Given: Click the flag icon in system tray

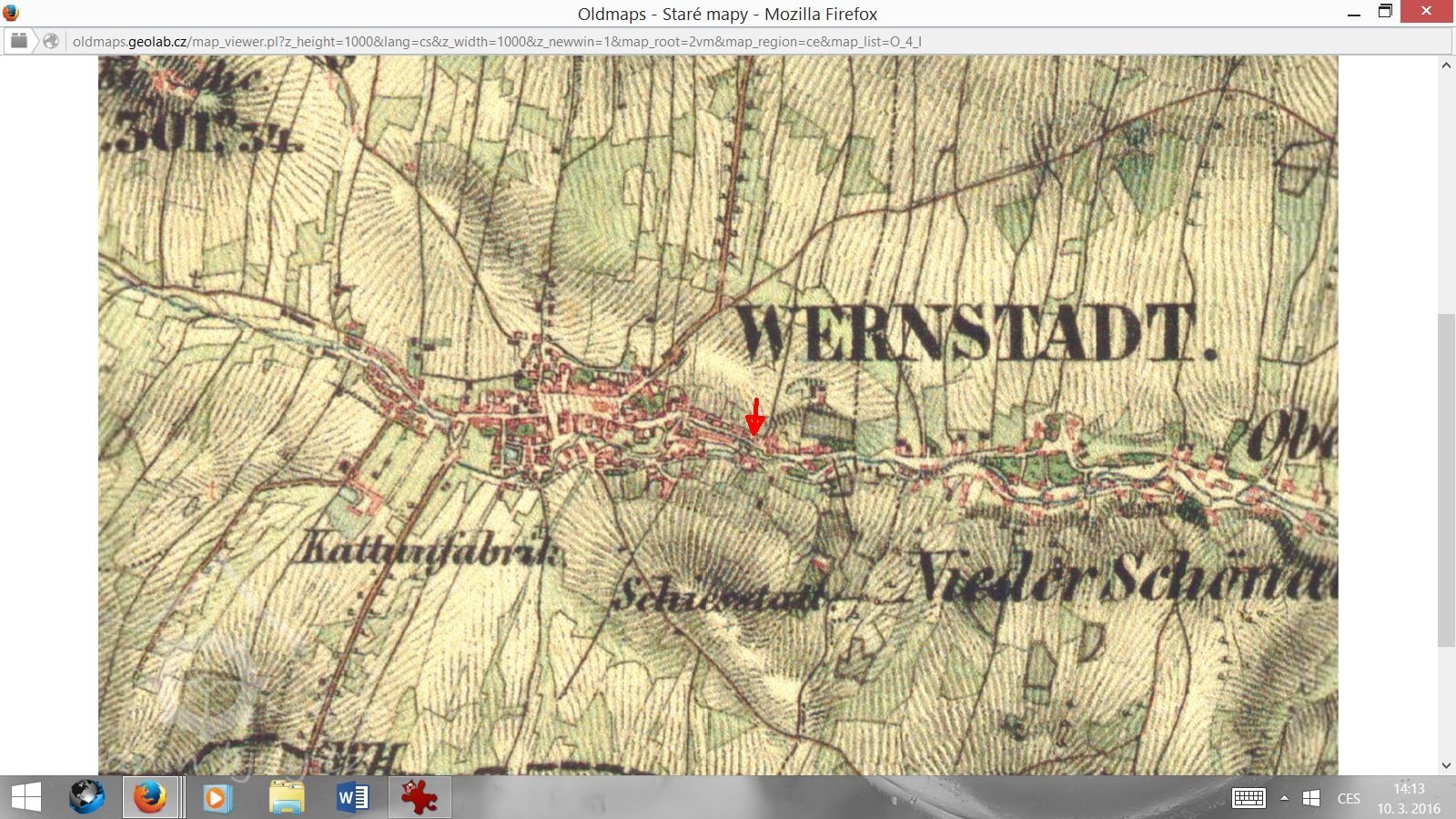Looking at the screenshot, I should (1311, 798).
